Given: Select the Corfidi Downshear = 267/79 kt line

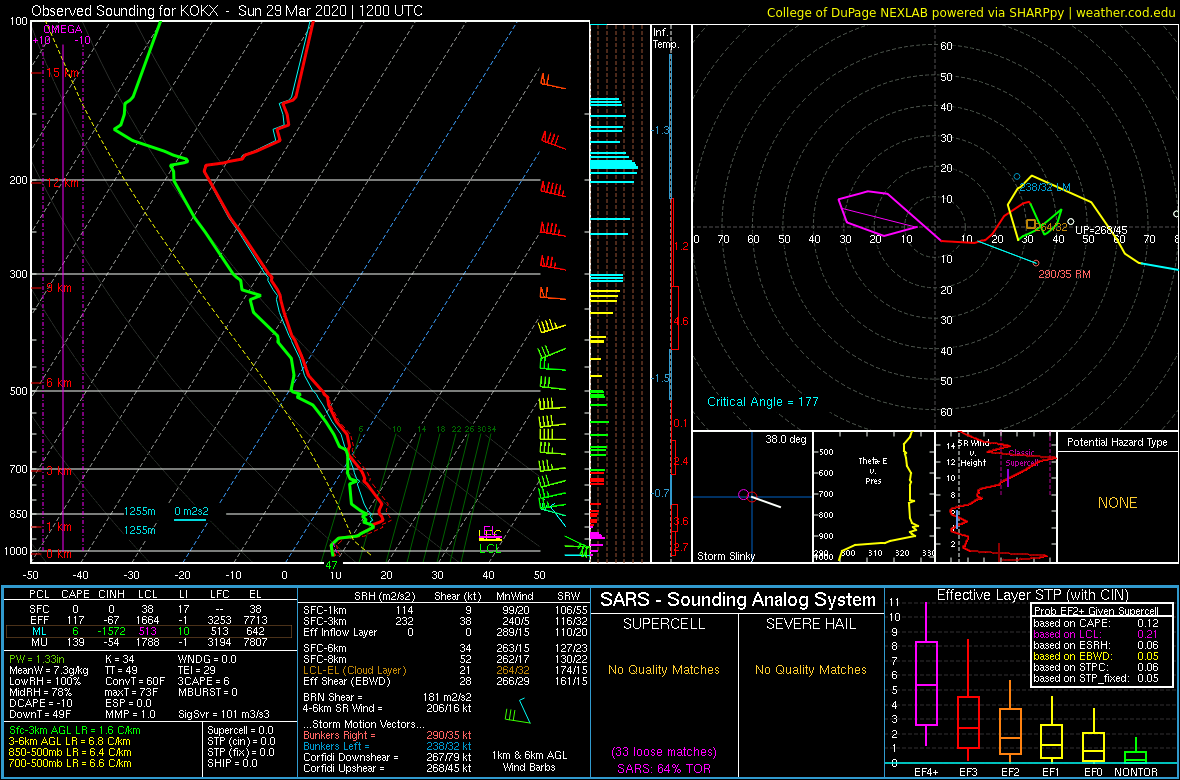Looking at the screenshot, I should tap(387, 757).
